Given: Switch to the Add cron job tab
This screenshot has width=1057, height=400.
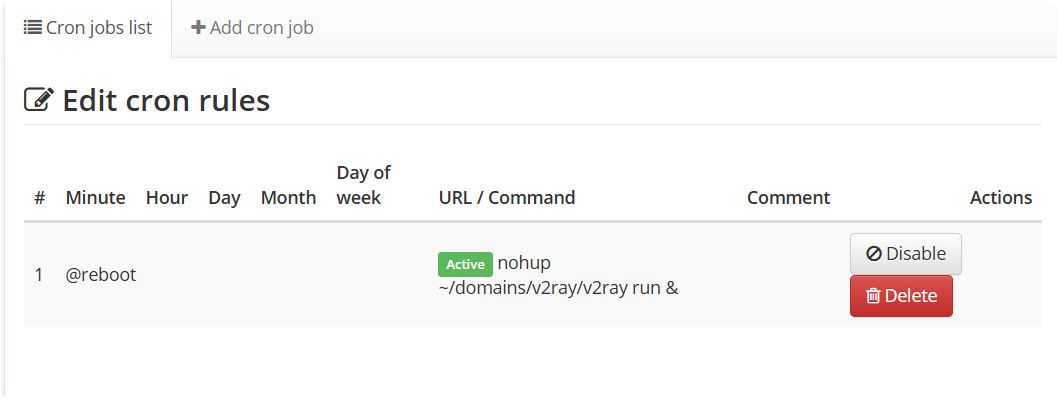Looking at the screenshot, I should [x=252, y=28].
